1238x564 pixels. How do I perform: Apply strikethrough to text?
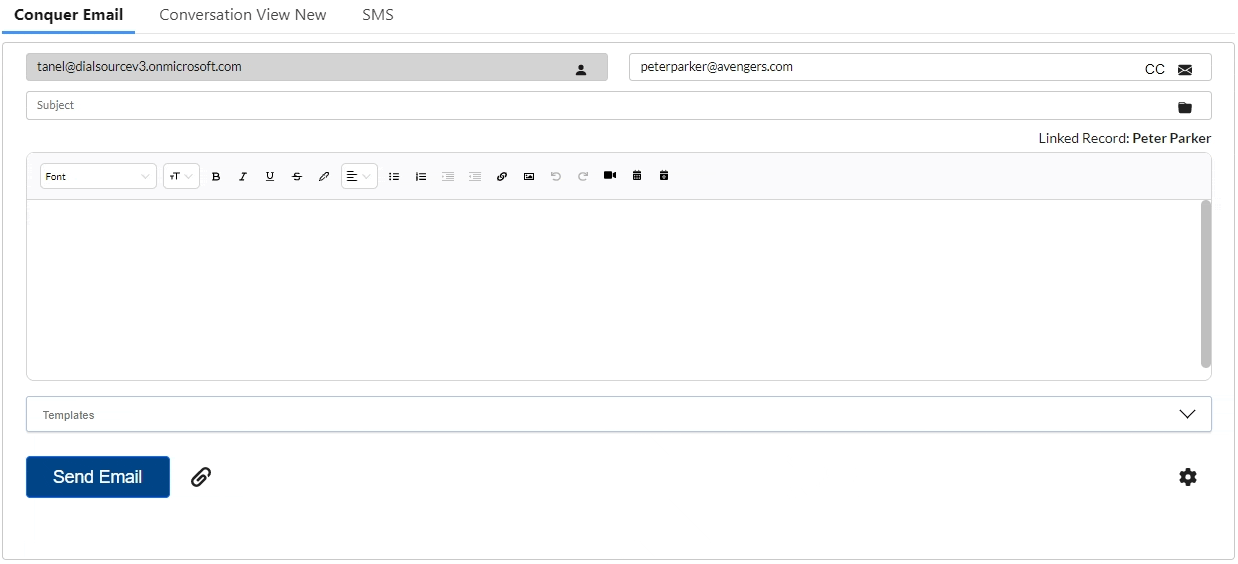click(297, 176)
